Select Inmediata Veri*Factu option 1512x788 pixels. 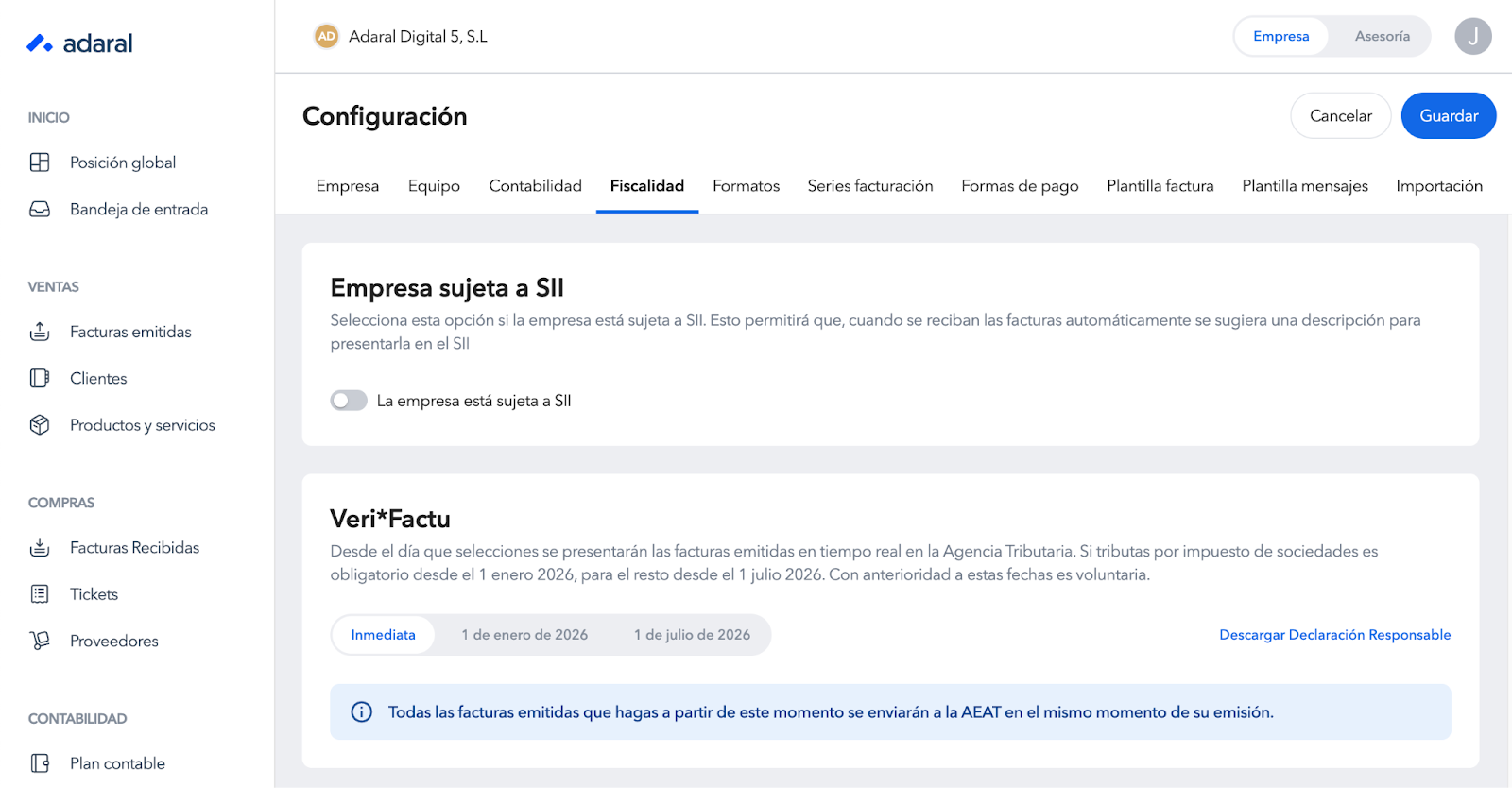(x=383, y=635)
